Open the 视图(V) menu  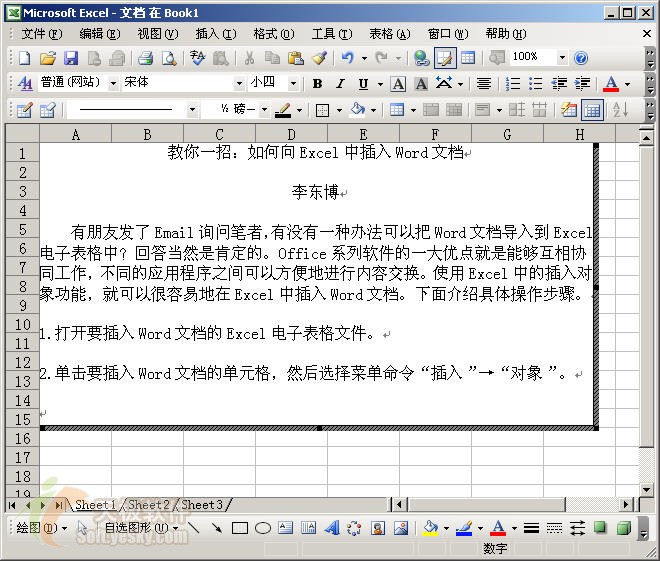point(158,34)
